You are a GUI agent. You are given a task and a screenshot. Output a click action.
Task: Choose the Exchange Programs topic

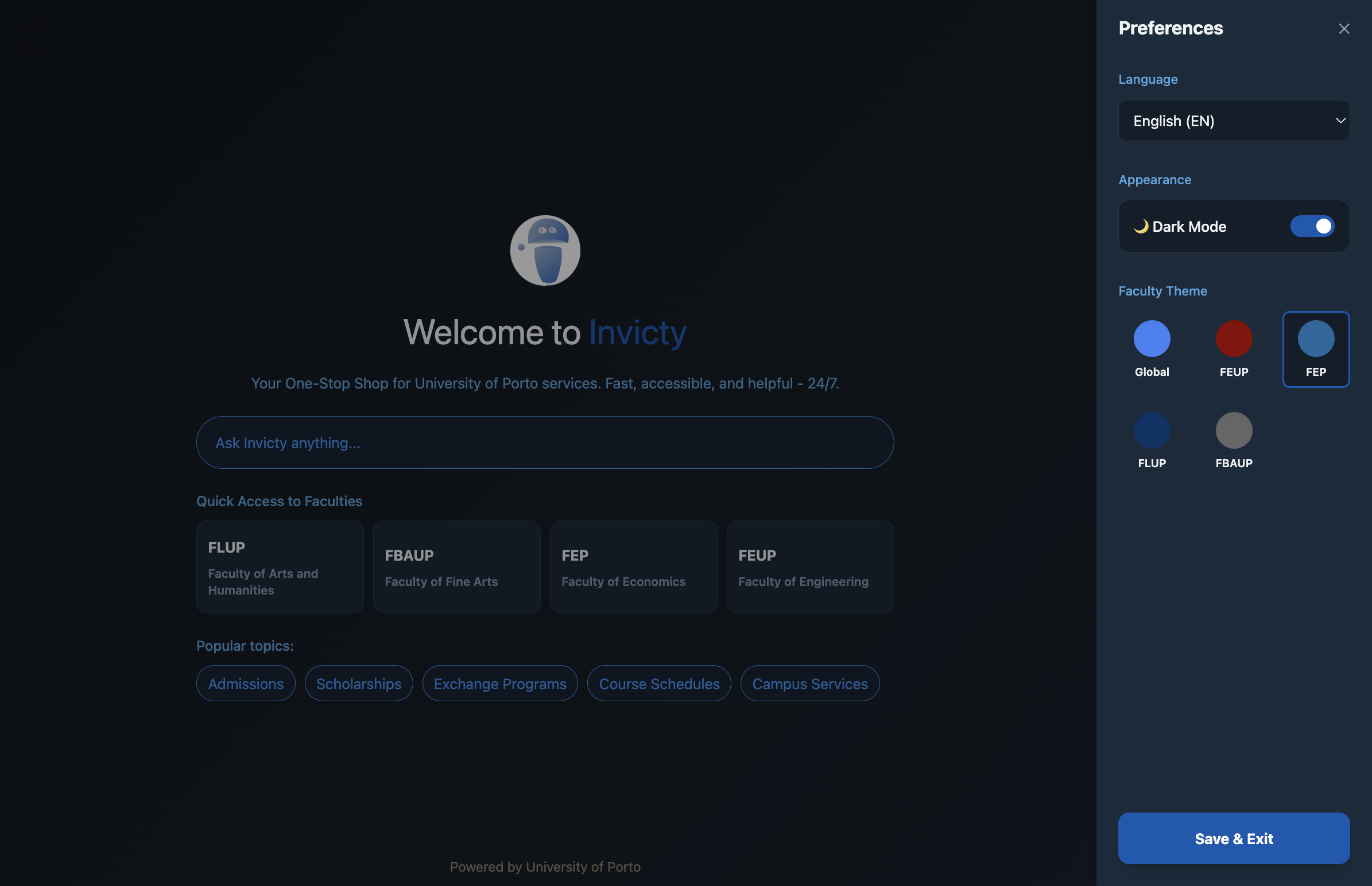click(499, 683)
